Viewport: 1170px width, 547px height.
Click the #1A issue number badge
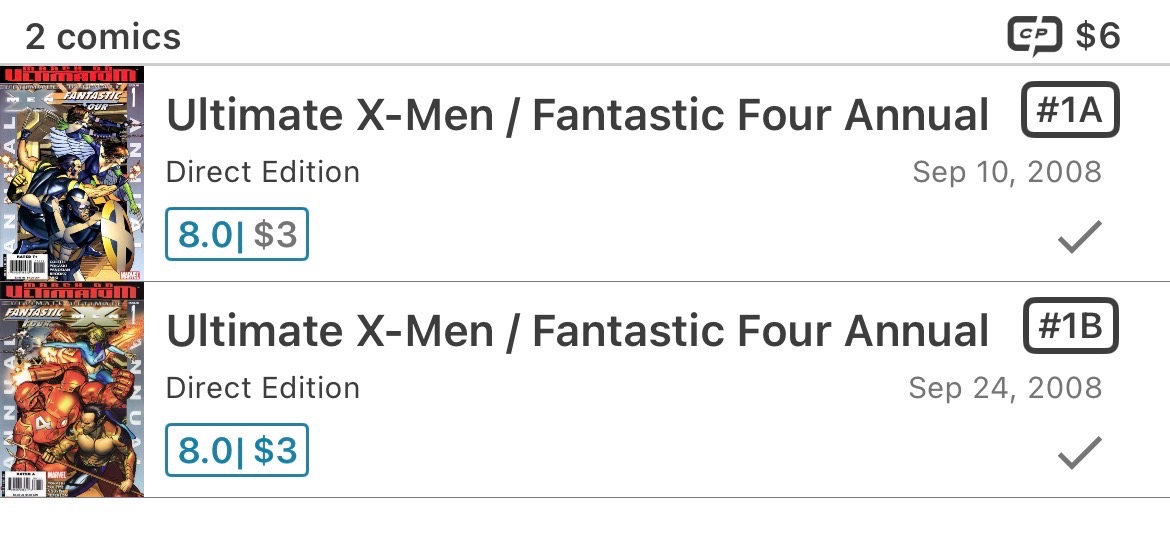(1069, 112)
